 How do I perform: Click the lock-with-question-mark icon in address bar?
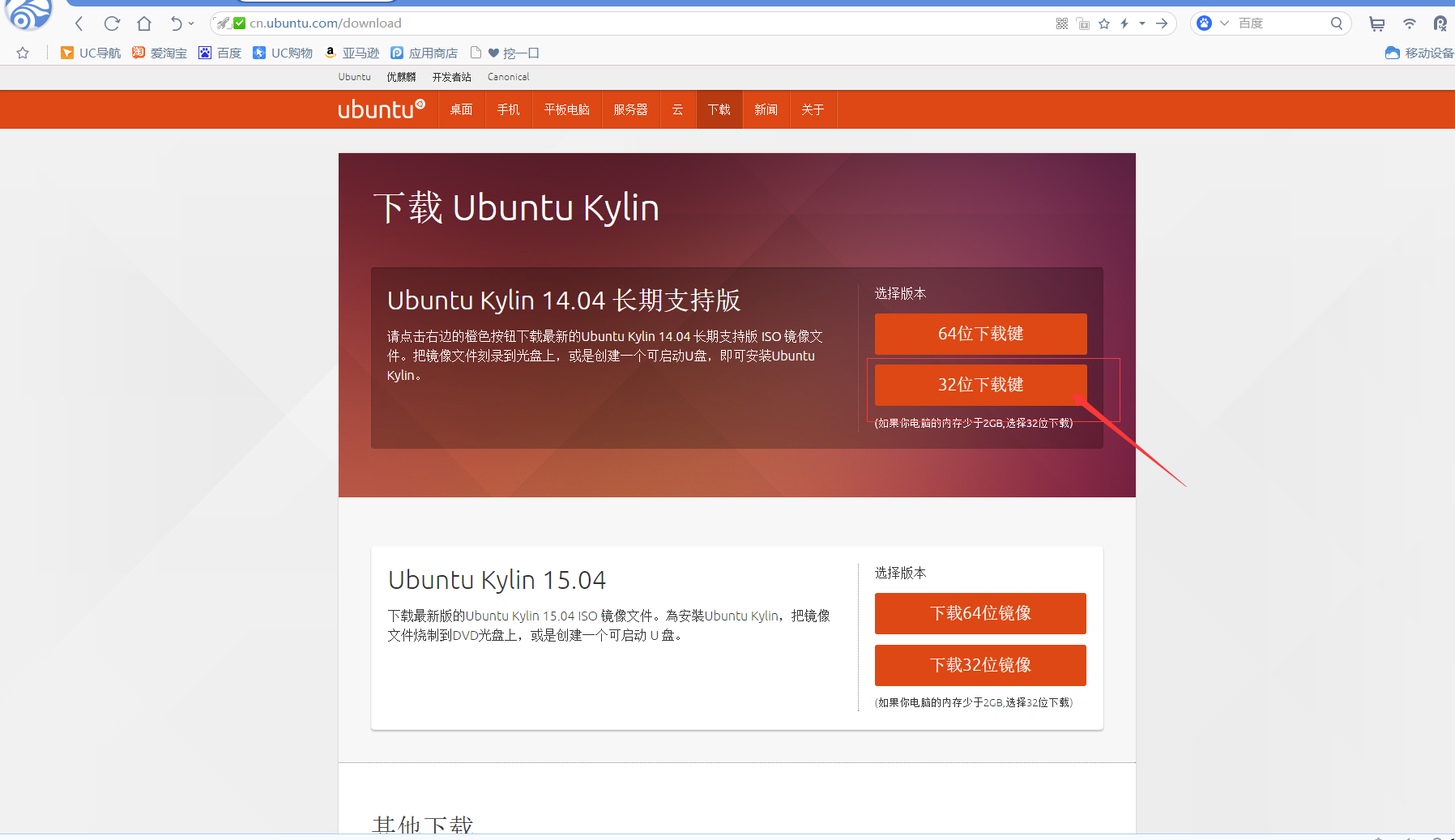pos(1083,23)
